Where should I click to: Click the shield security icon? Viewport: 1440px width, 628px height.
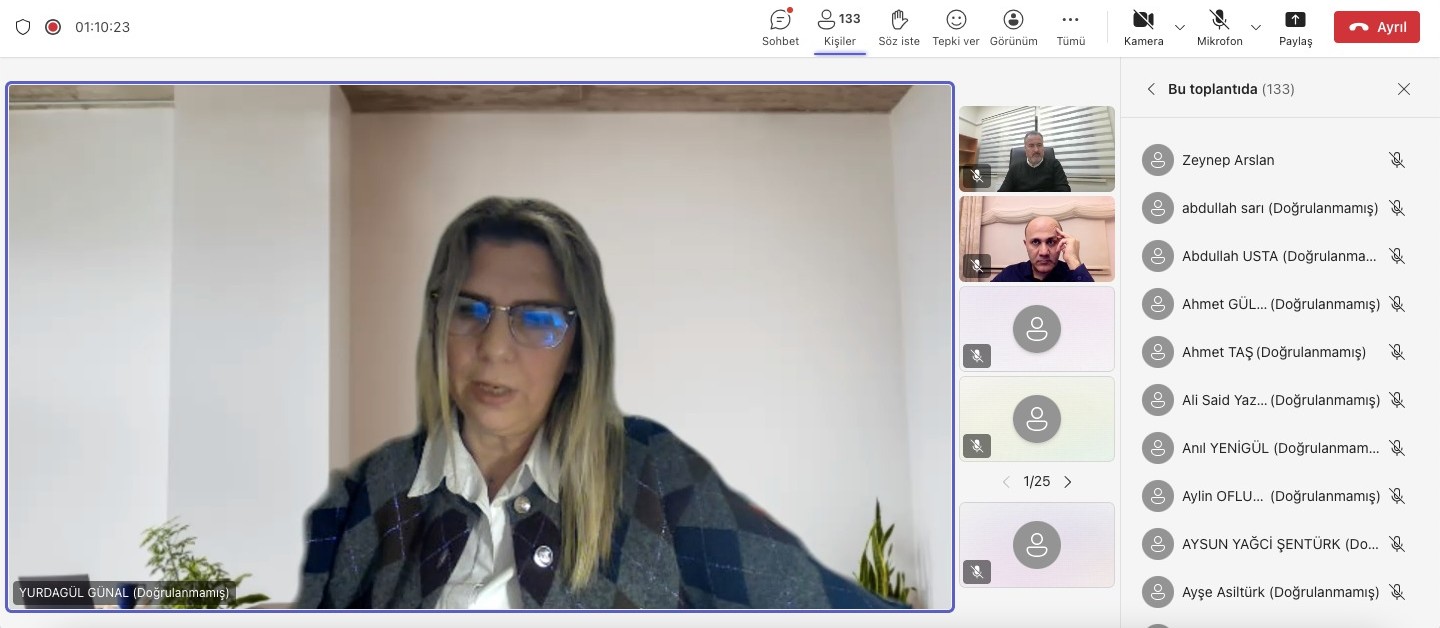point(23,27)
